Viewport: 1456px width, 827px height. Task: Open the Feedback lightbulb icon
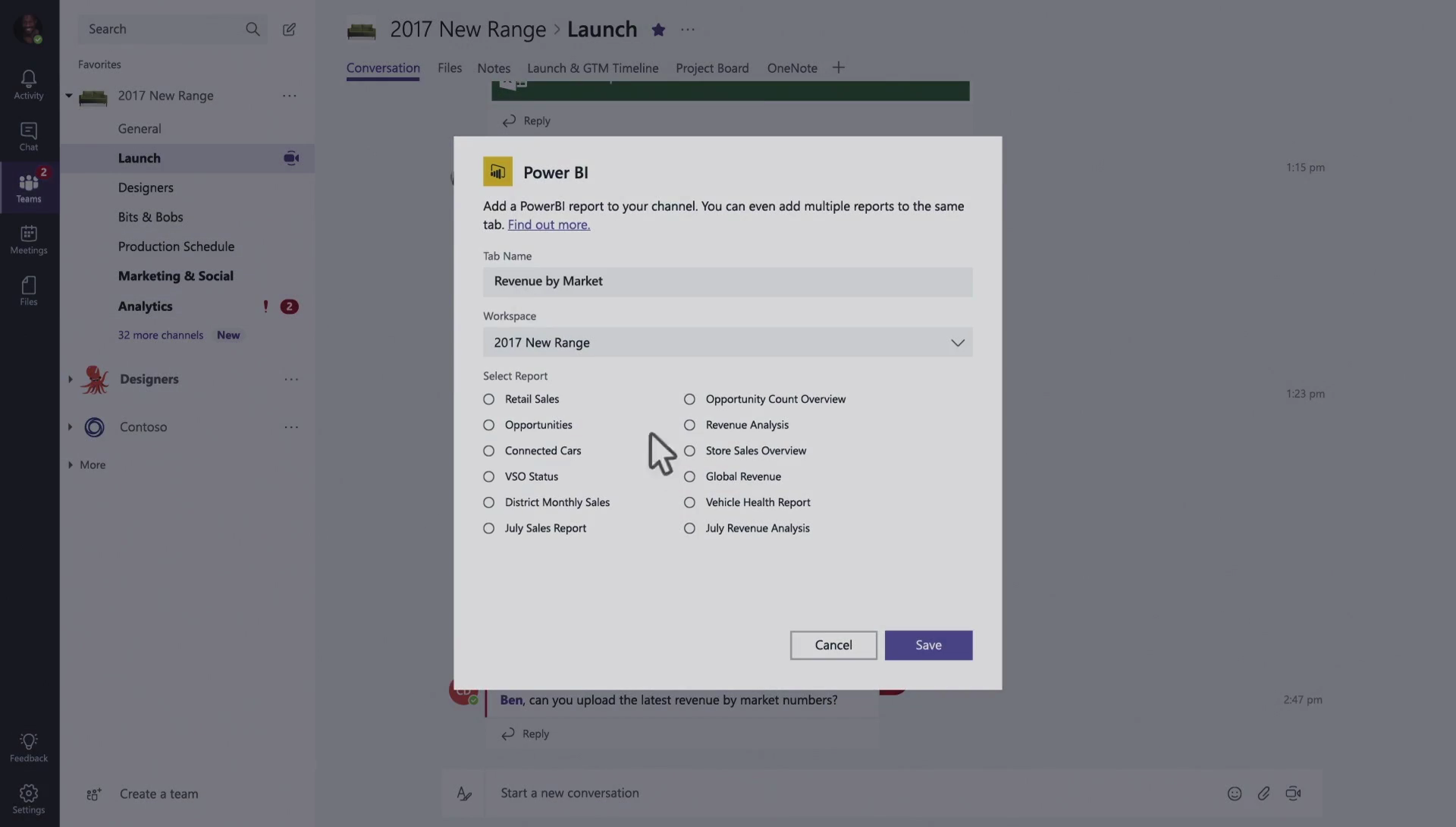(29, 747)
